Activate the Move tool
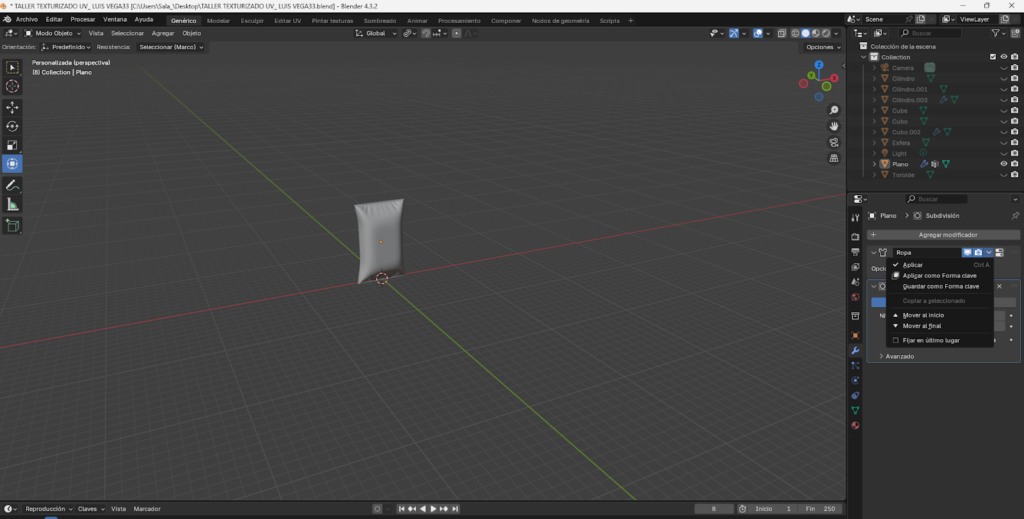Viewport: 1024px width, 519px height. [12, 107]
